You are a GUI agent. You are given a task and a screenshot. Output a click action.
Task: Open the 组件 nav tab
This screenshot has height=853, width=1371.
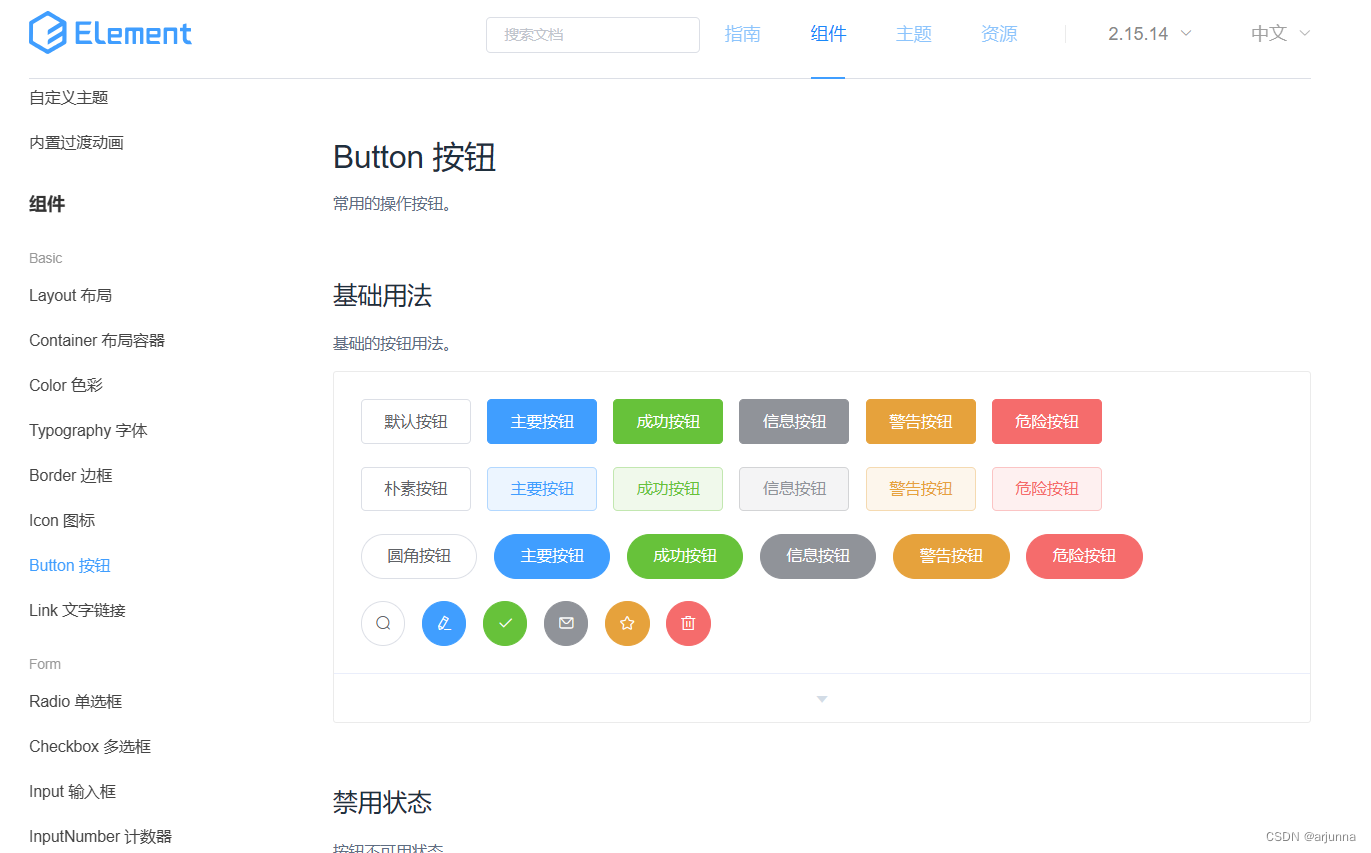coord(828,34)
